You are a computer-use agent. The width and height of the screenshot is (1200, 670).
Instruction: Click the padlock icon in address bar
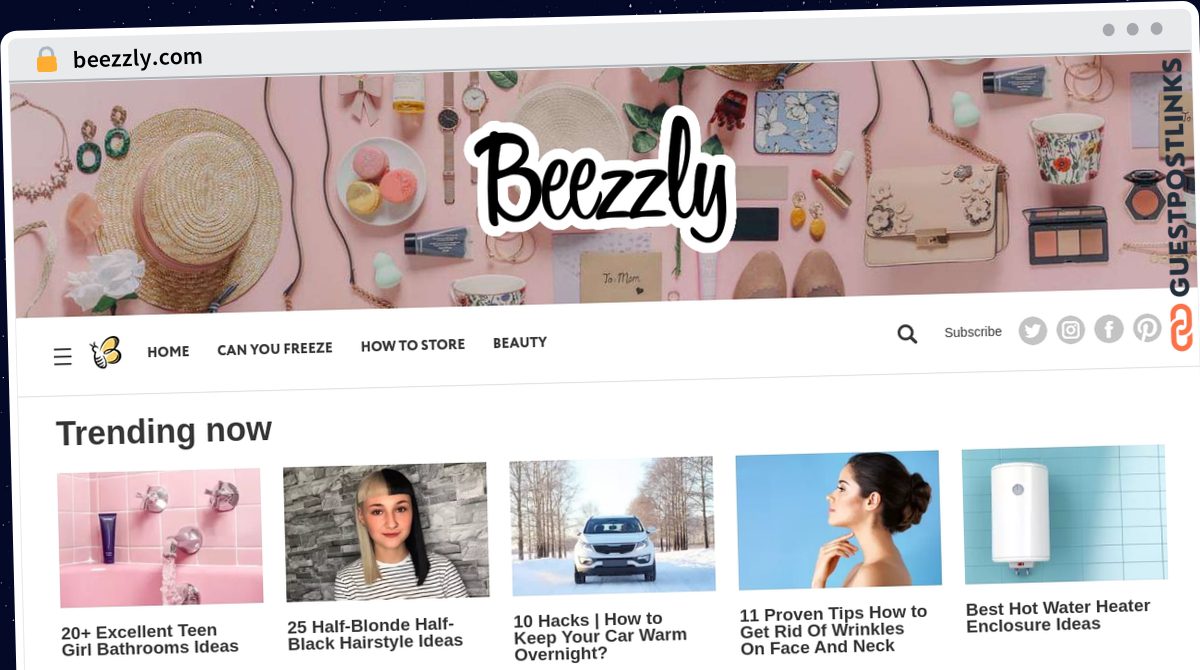click(47, 60)
